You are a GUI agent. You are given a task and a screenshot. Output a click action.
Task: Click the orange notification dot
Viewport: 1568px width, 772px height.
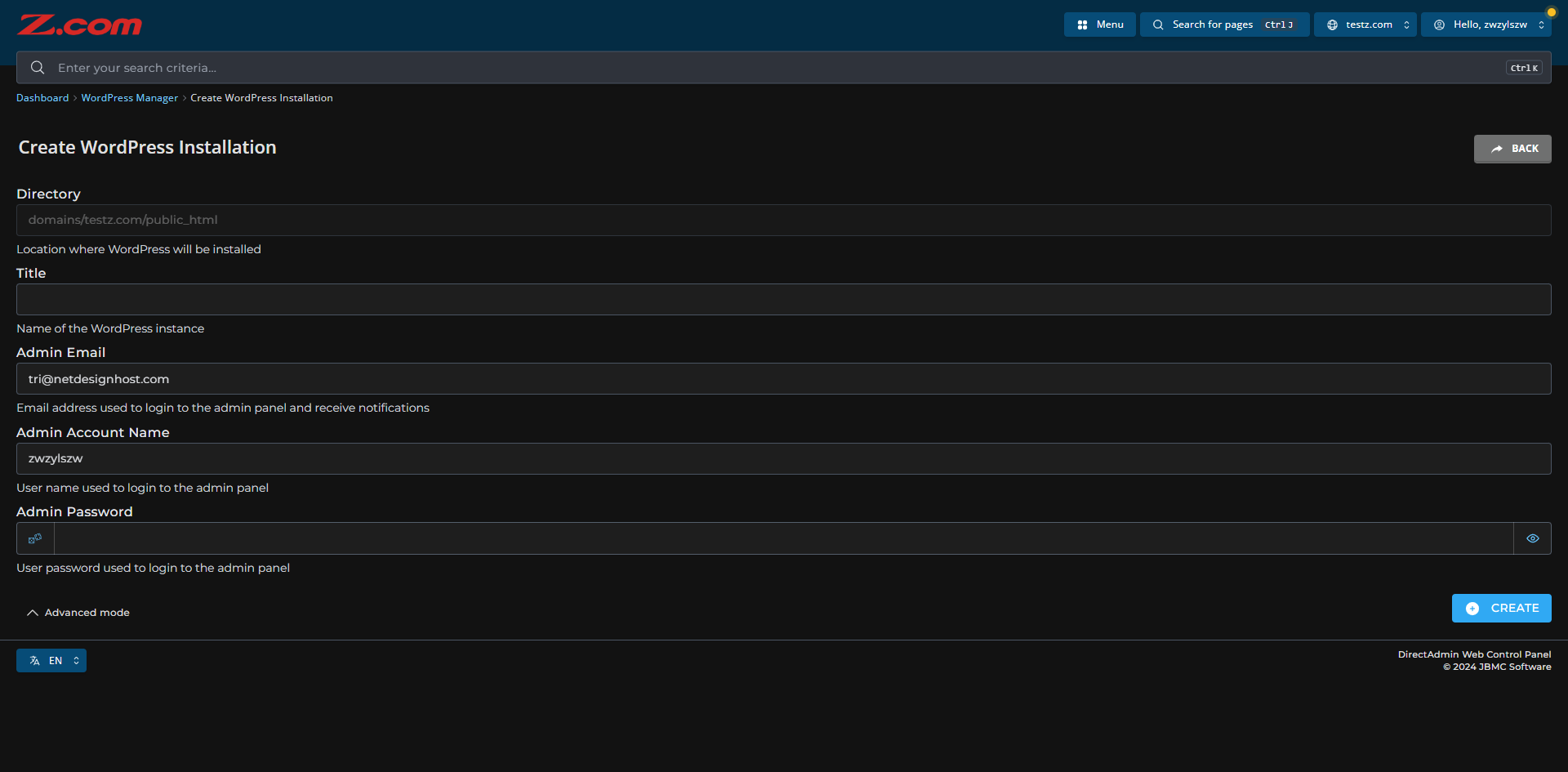pos(1551,12)
